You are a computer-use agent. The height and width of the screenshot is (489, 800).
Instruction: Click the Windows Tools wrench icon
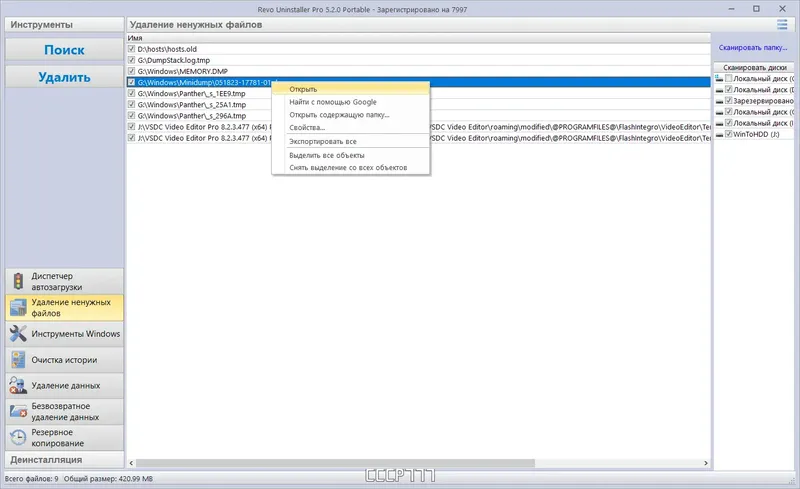click(18, 333)
